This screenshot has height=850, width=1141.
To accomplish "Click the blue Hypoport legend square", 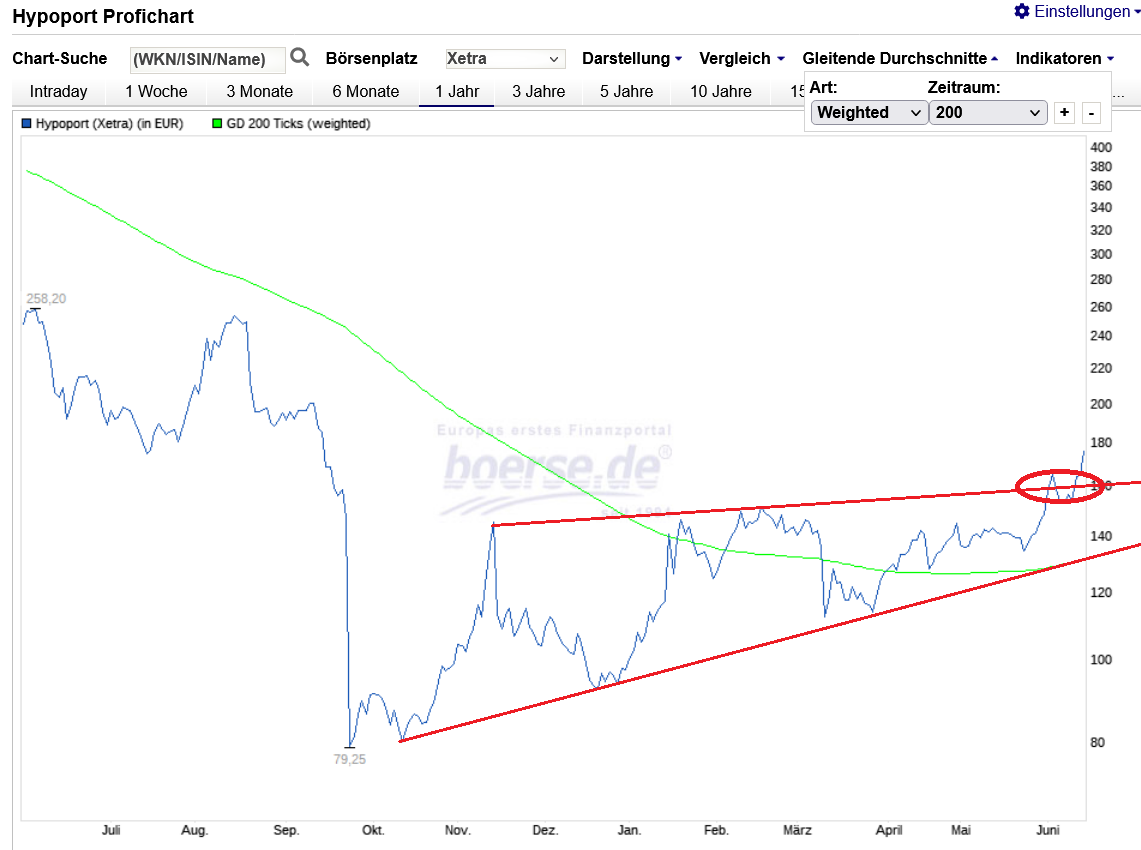I will (27, 124).
